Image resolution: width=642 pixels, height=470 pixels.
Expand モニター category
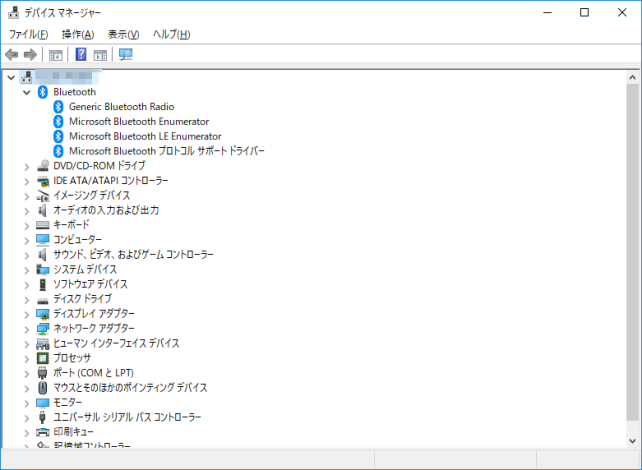coord(27,403)
